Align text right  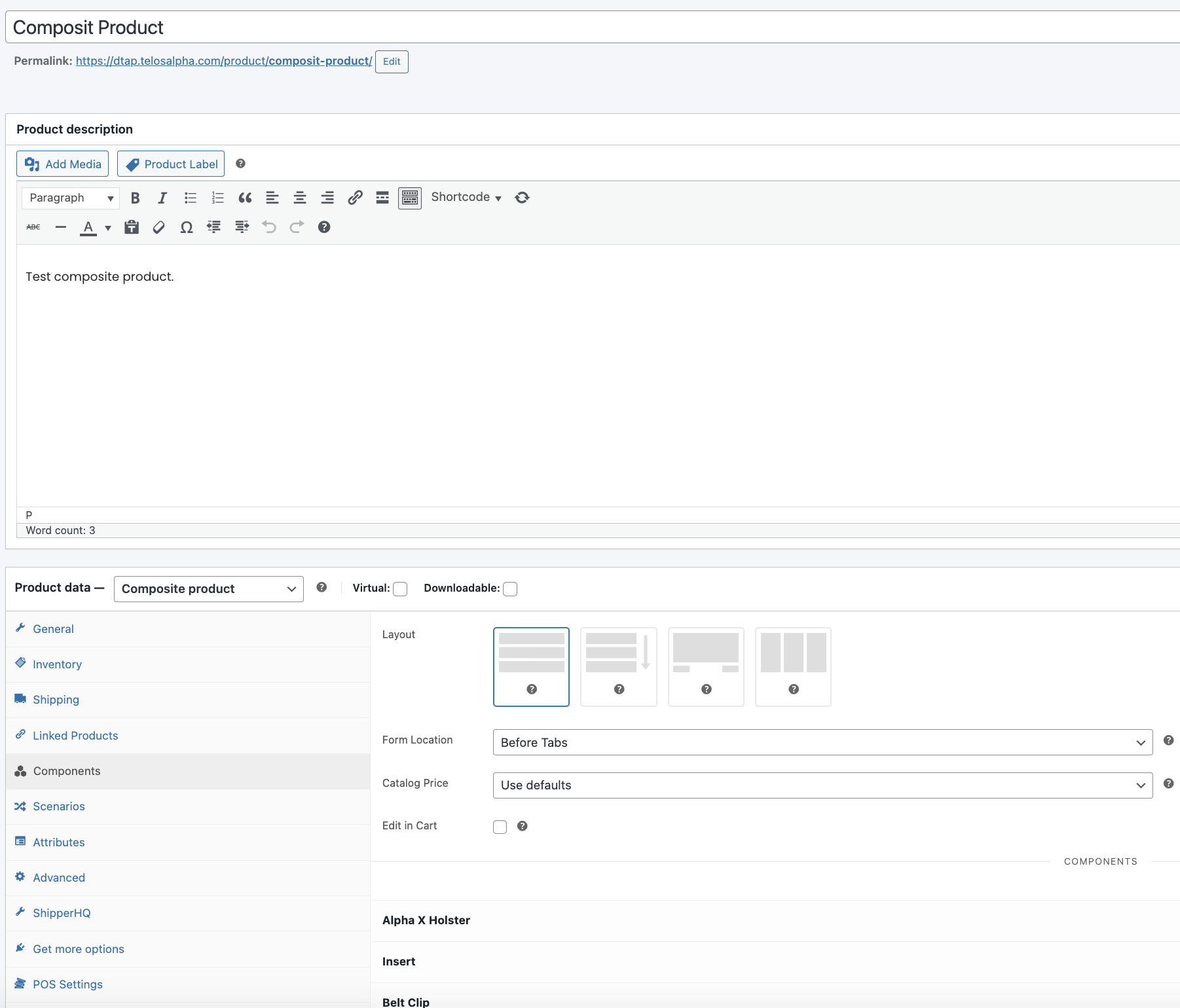pyautogui.click(x=327, y=198)
